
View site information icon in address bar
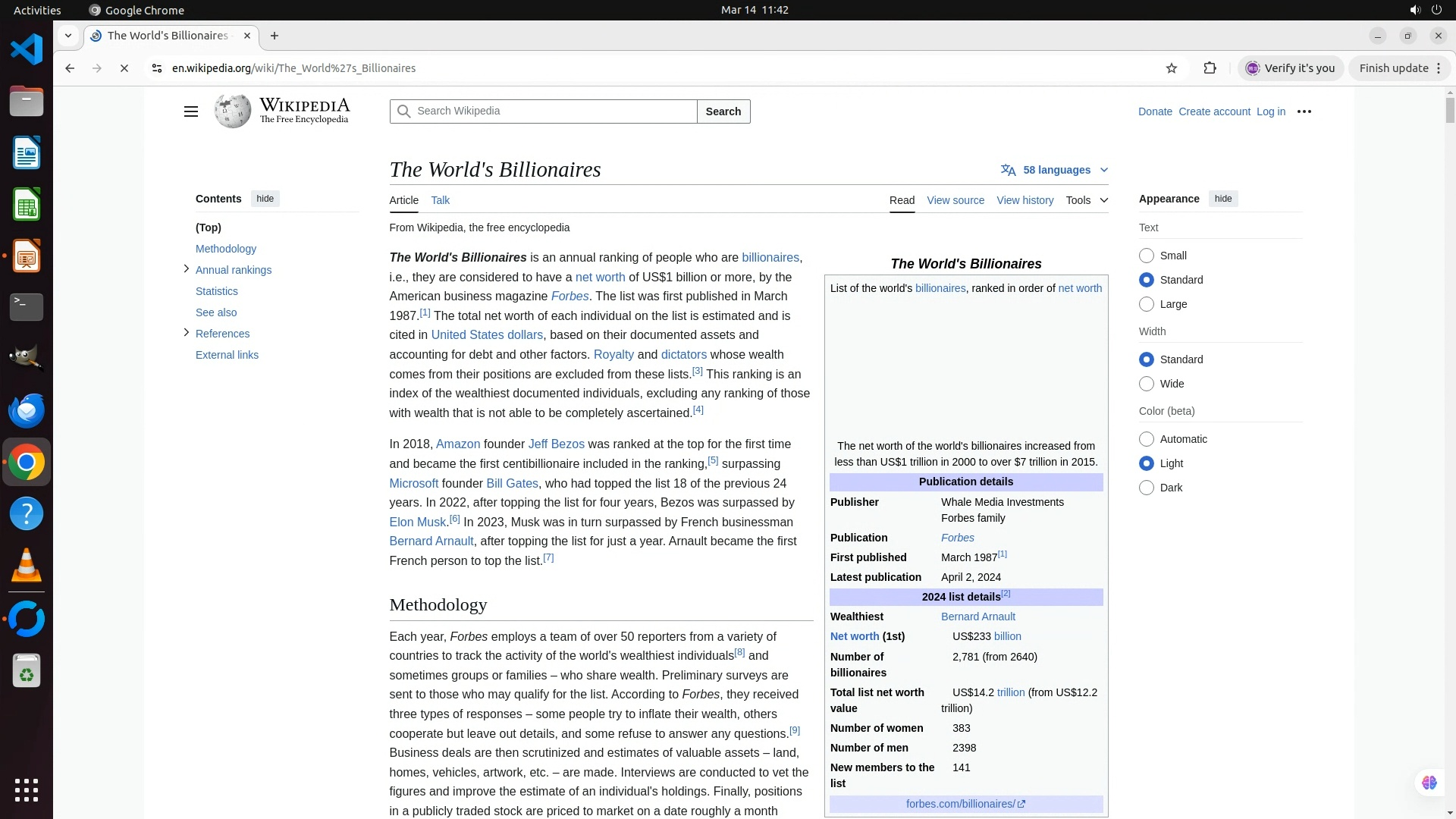coord(157,68)
